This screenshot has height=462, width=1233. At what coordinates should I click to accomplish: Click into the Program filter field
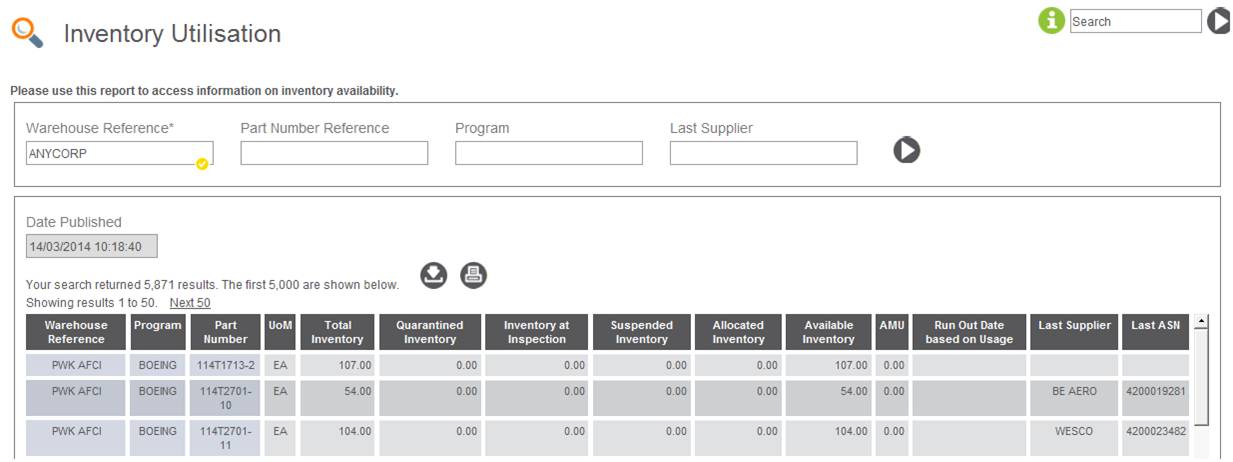coord(549,153)
